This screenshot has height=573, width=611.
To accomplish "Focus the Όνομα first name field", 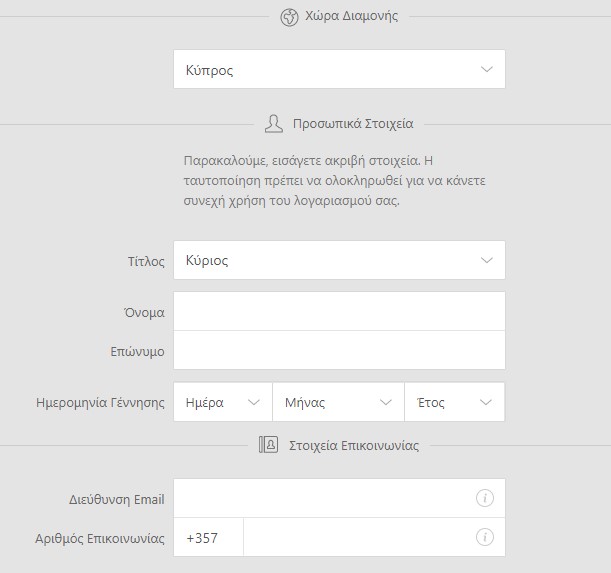I will 339,312.
